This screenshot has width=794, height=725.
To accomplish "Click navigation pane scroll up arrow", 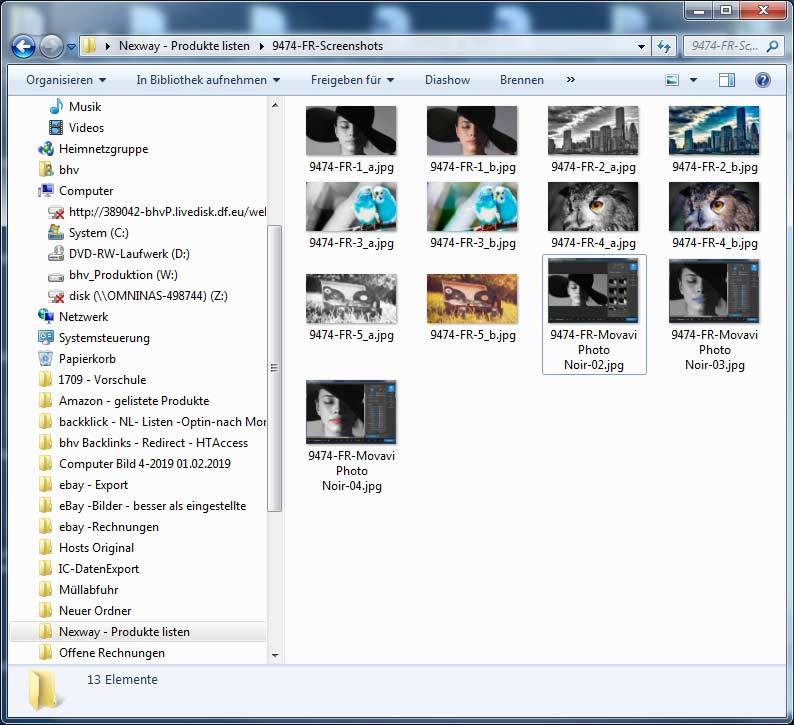I will pyautogui.click(x=275, y=105).
